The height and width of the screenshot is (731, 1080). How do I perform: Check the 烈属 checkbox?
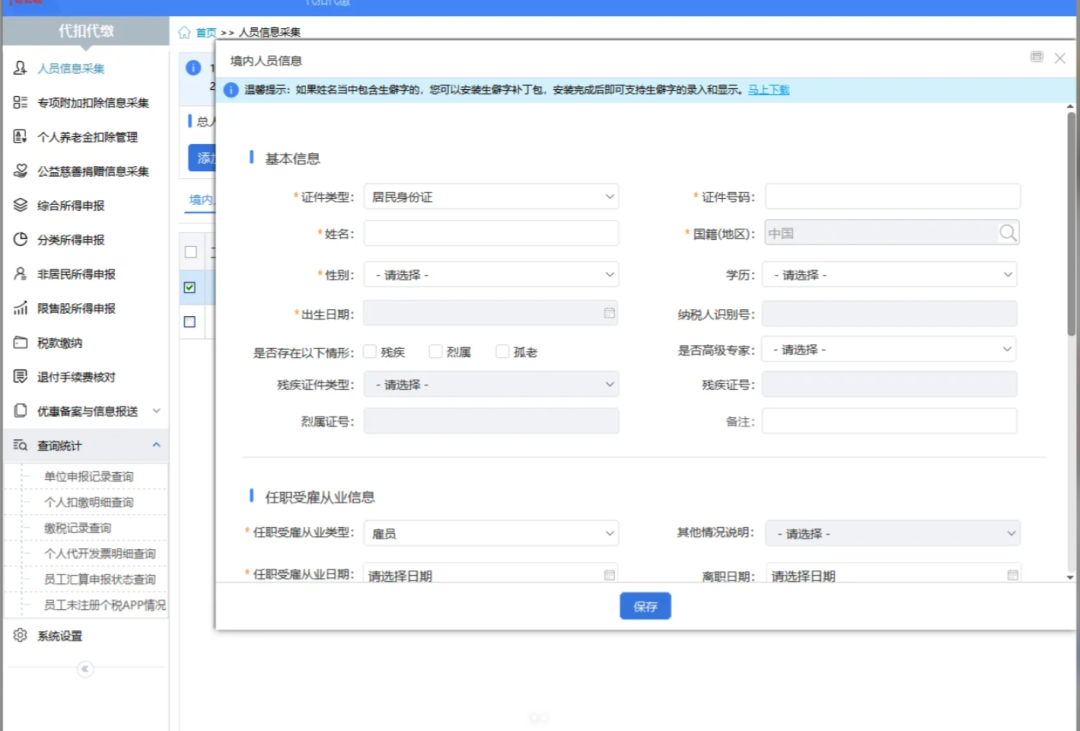pyautogui.click(x=435, y=352)
